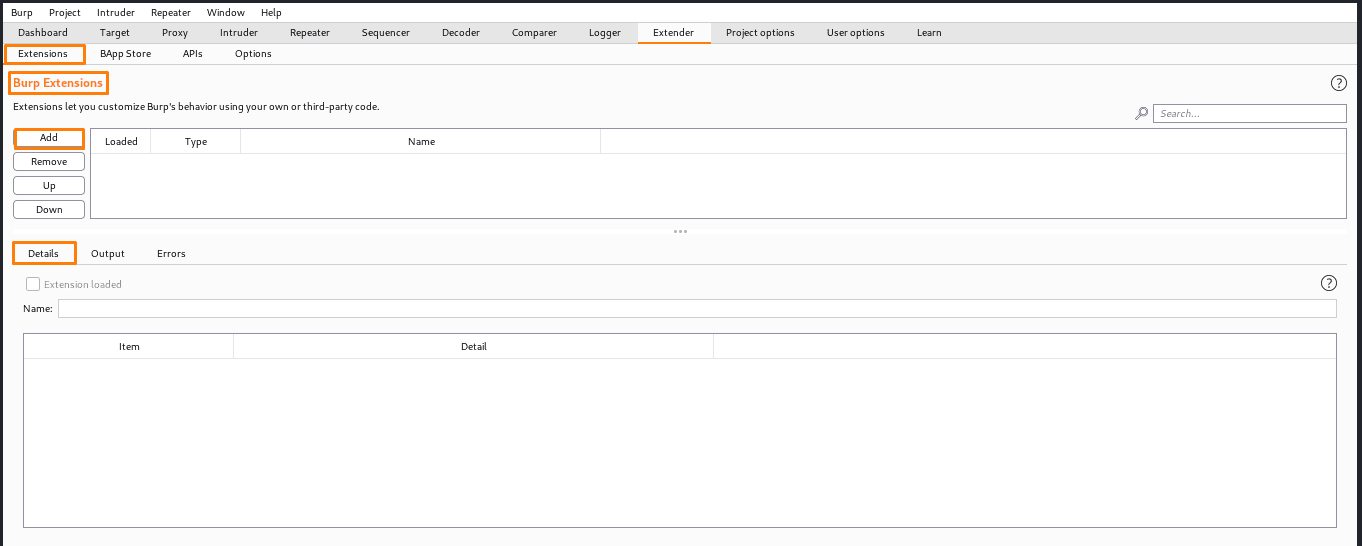Open the Intruder menu in menu bar

click(x=116, y=12)
